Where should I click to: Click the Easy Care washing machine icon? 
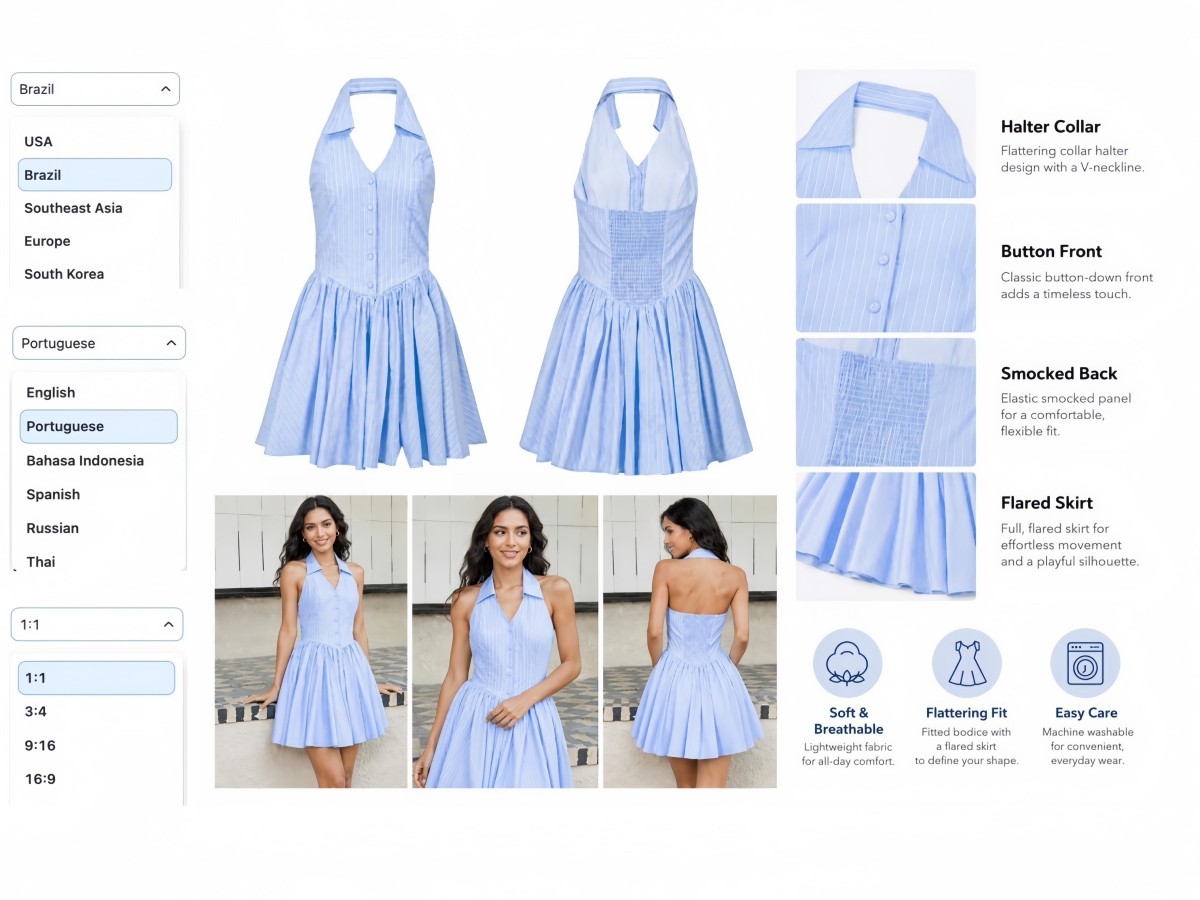(1085, 663)
